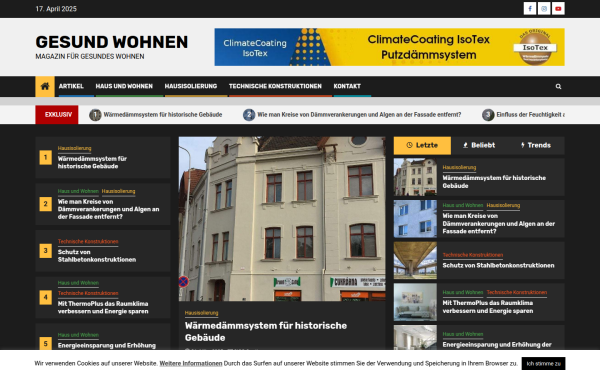Go to the home icon in navigation
The height and width of the screenshot is (375, 600).
coord(45,86)
